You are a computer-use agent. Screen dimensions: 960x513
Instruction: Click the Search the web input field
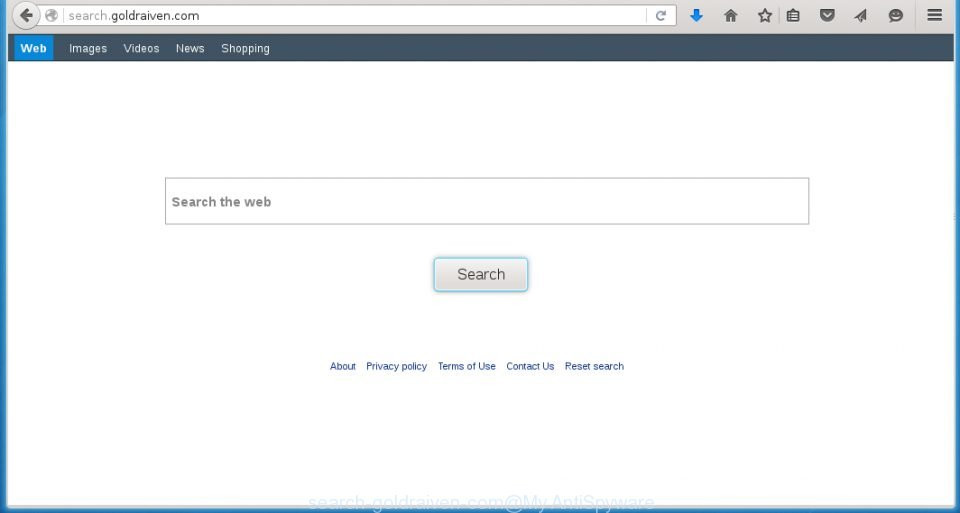[487, 201]
